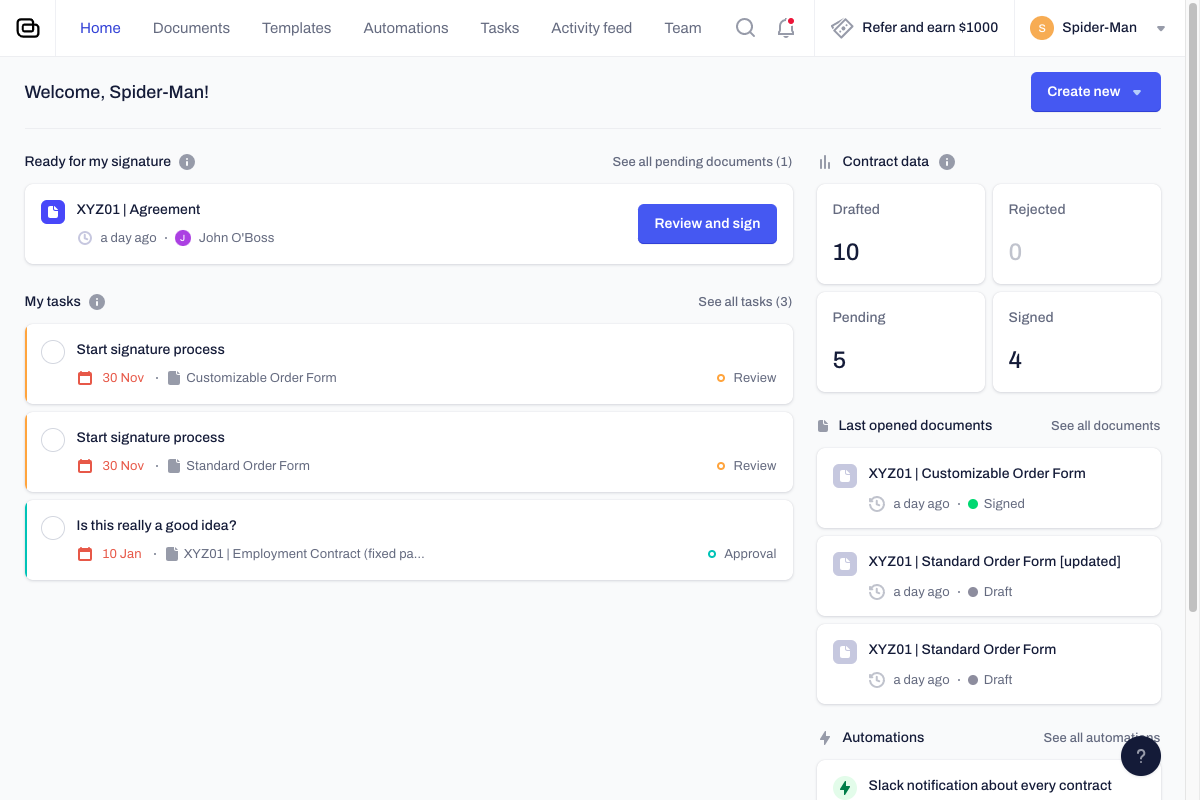Open See all pending documents (1)

point(702,162)
